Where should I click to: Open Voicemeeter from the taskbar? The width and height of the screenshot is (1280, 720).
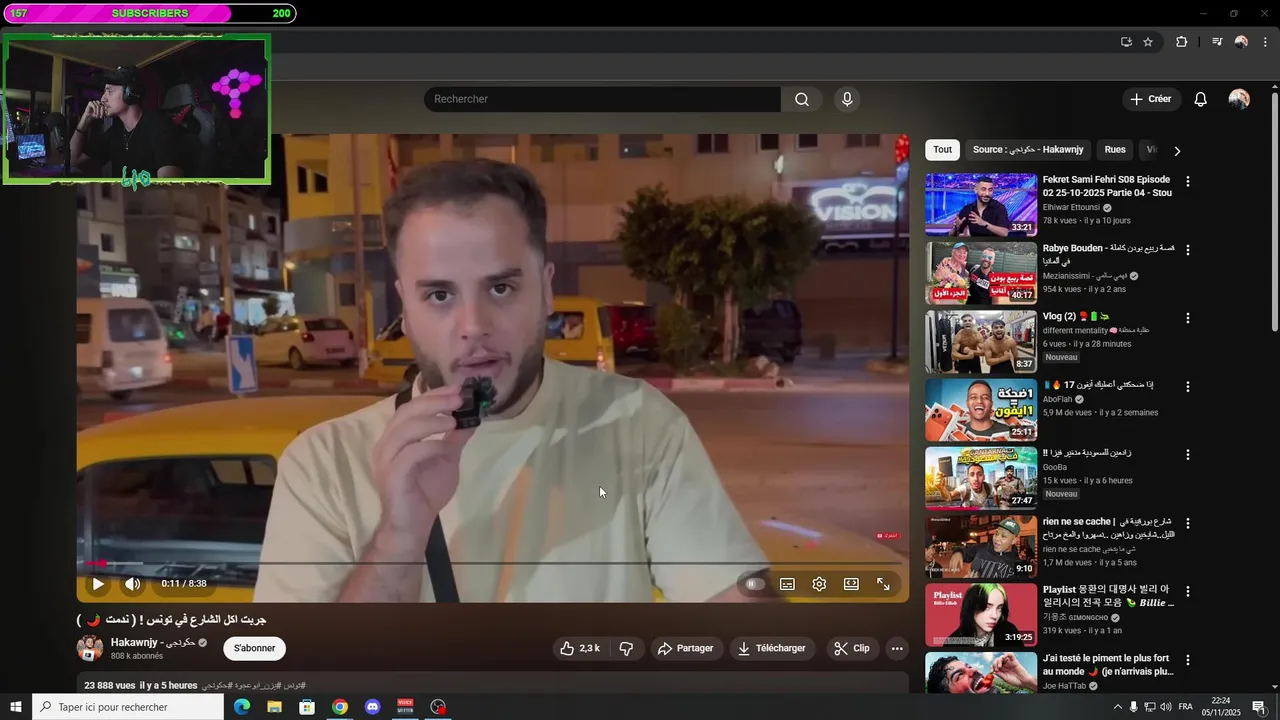[405, 707]
